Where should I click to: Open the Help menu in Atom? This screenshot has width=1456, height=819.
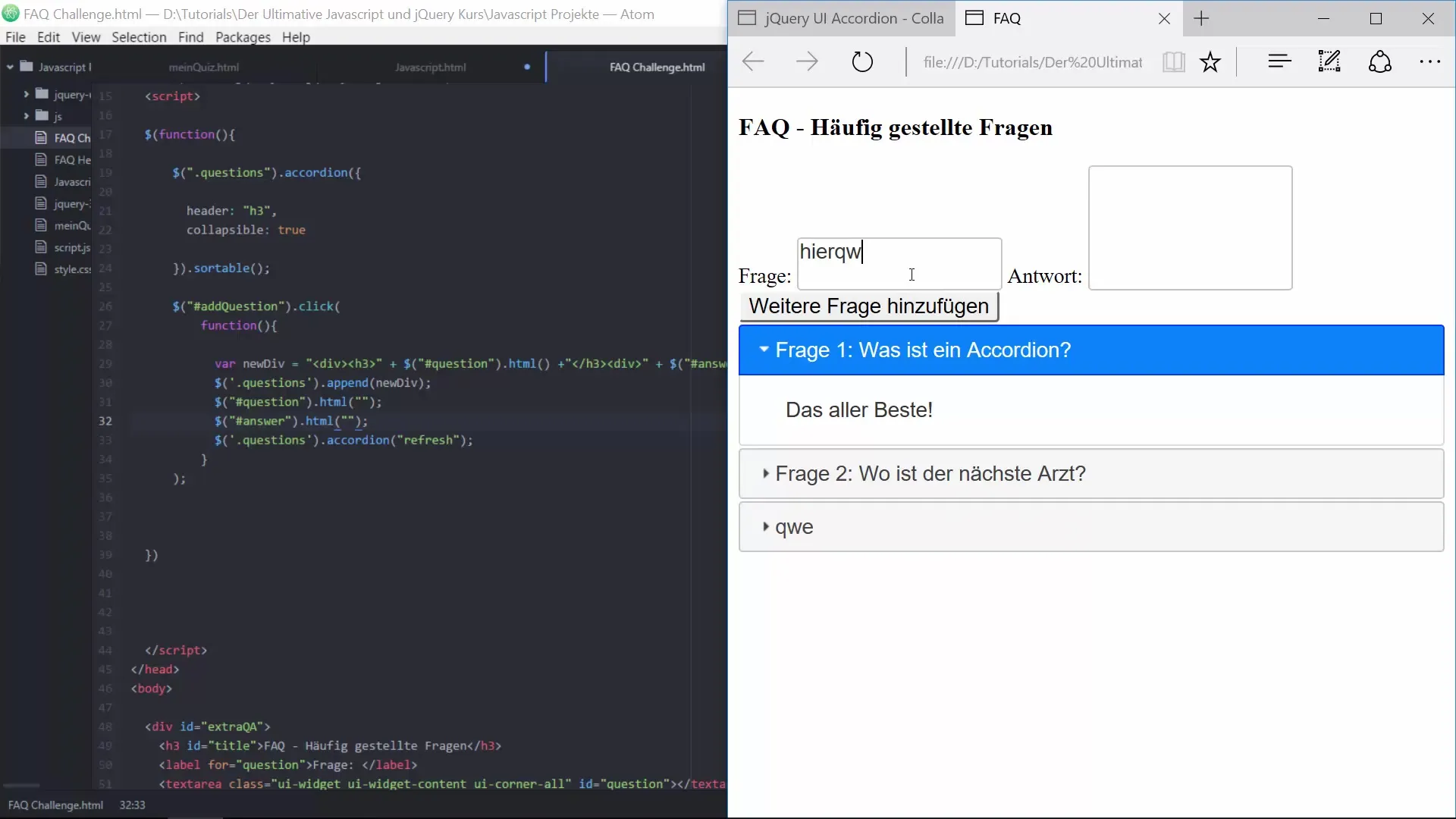296,37
